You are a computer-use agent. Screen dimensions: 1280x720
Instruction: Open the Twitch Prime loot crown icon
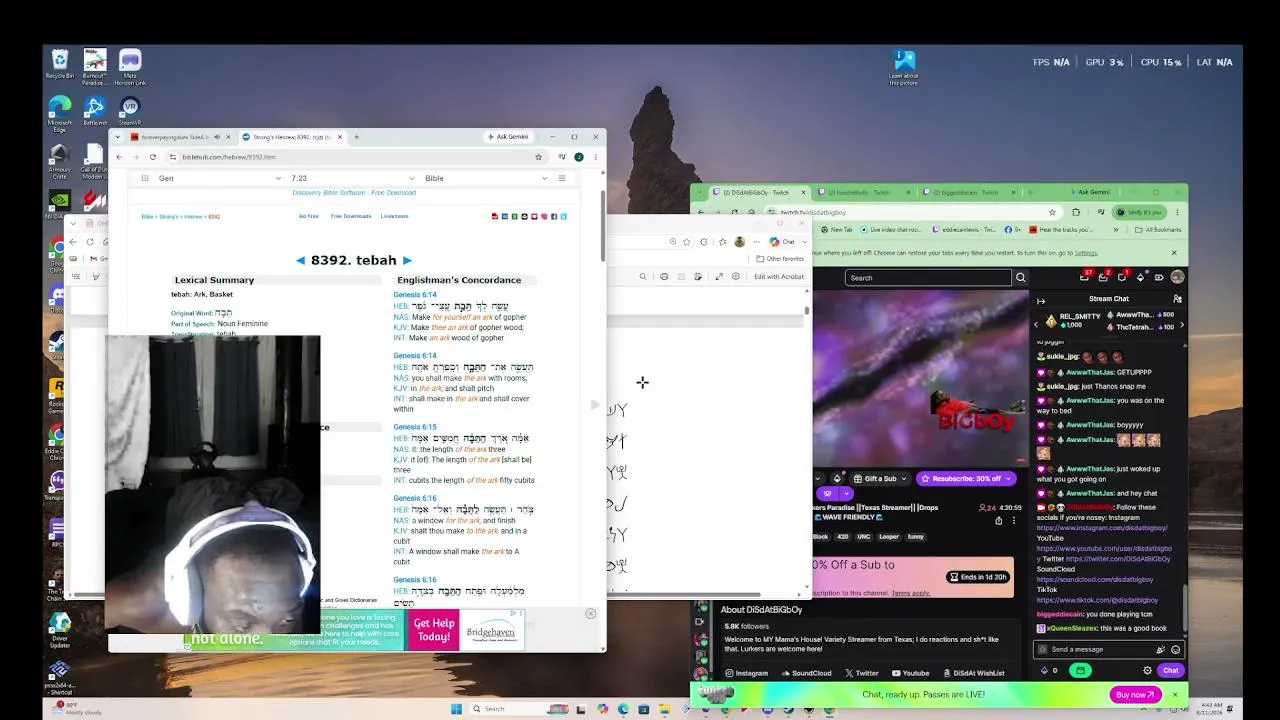[x=1086, y=277]
